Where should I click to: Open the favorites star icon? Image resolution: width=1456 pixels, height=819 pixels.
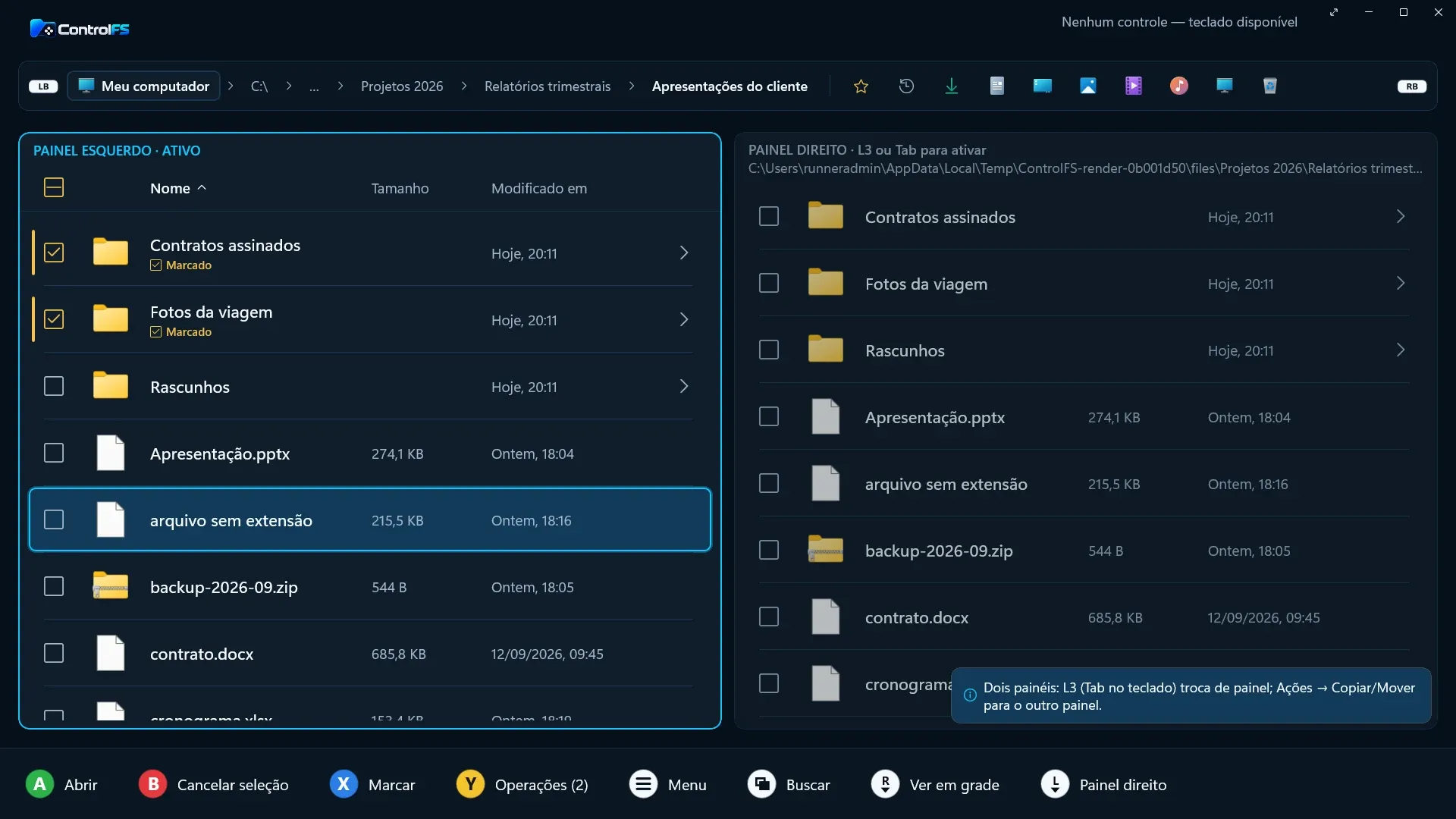861,86
